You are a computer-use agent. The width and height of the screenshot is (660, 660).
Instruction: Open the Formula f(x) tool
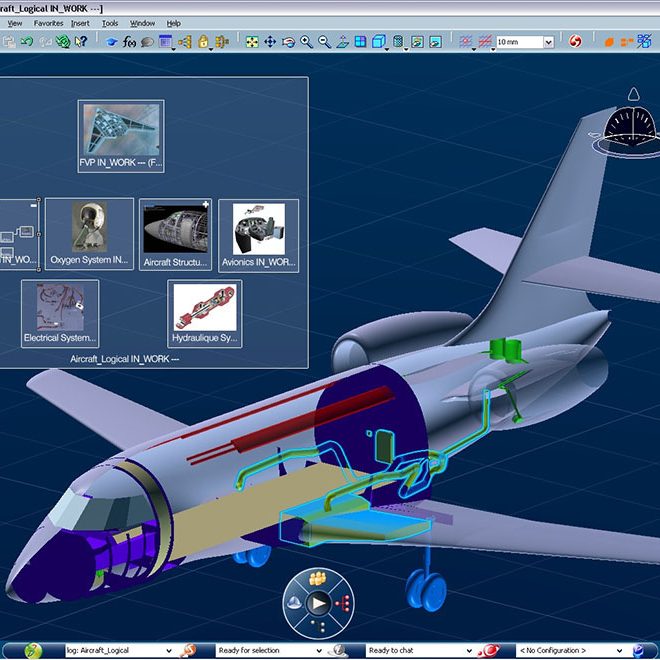(x=129, y=42)
